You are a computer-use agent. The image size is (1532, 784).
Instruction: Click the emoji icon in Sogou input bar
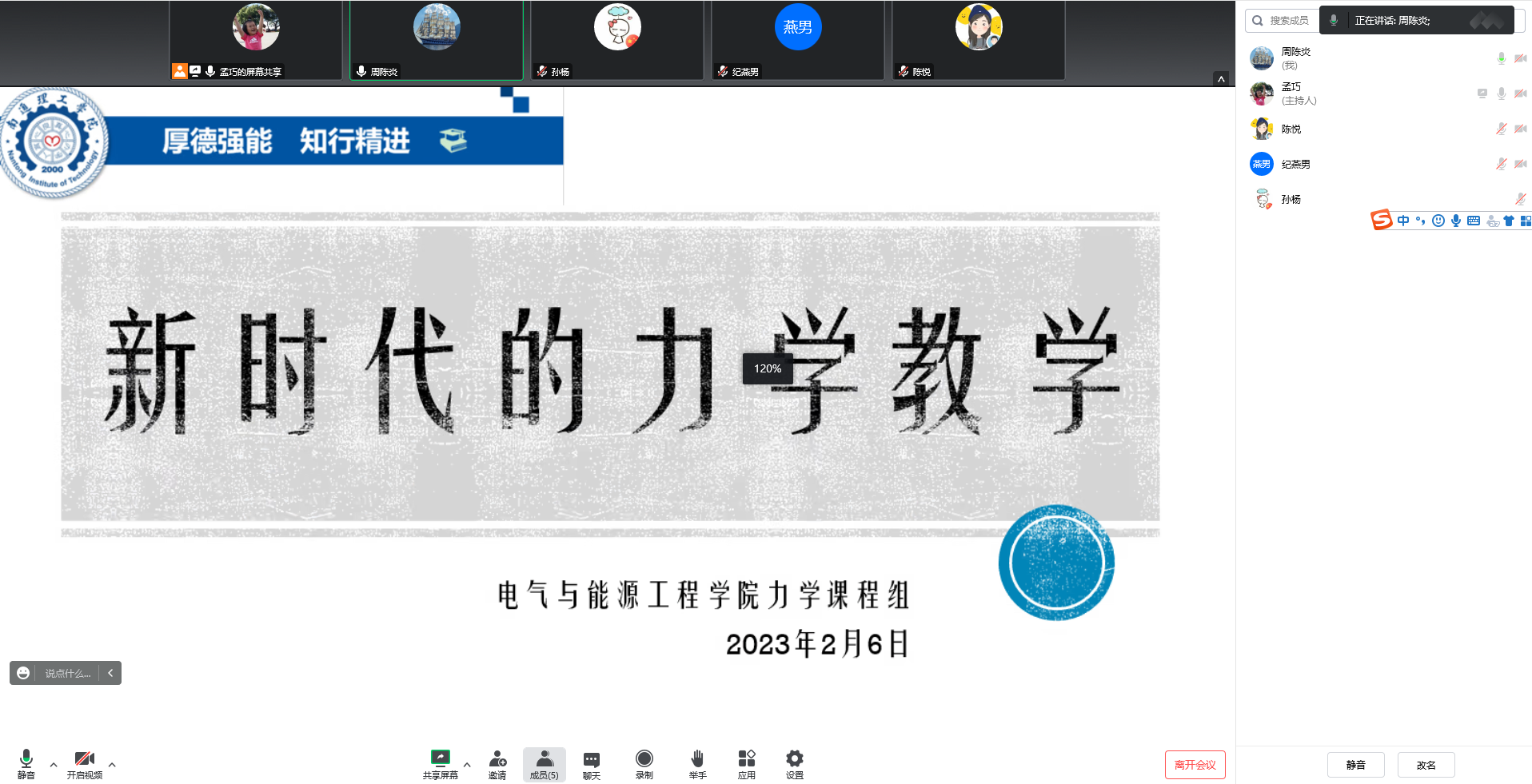1438,221
